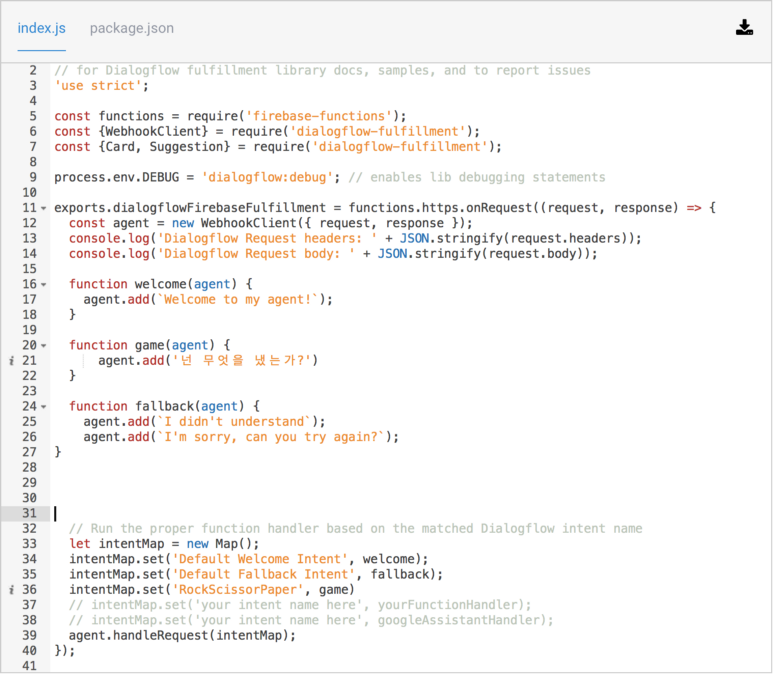Image resolution: width=773 pixels, height=674 pixels.
Task: Click line number 9 in the gutter
Action: [31, 177]
